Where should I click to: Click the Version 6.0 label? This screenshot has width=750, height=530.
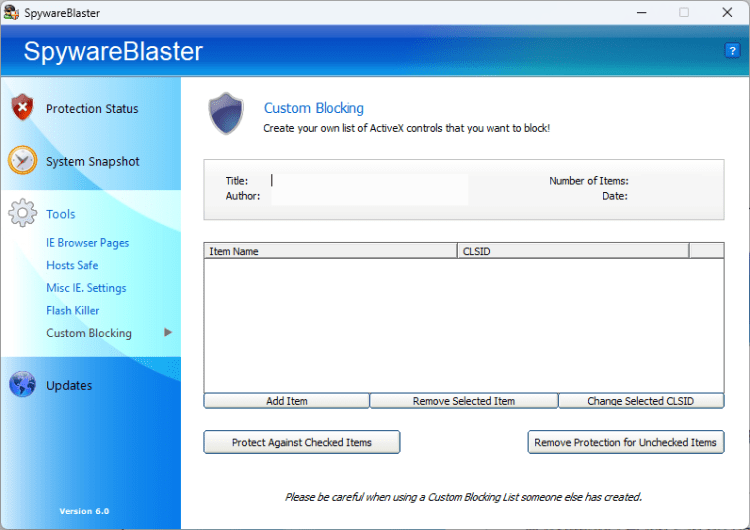point(84,511)
